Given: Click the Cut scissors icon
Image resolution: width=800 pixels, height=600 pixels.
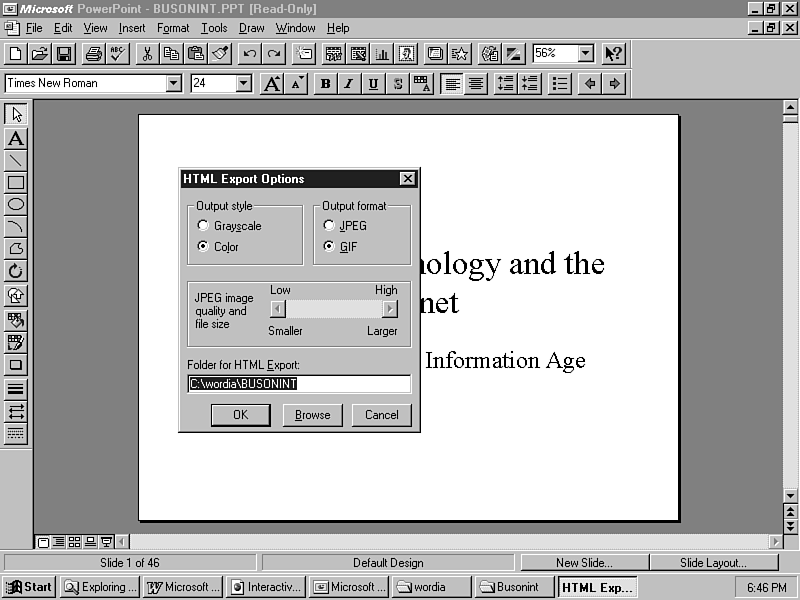Looking at the screenshot, I should click(x=147, y=54).
